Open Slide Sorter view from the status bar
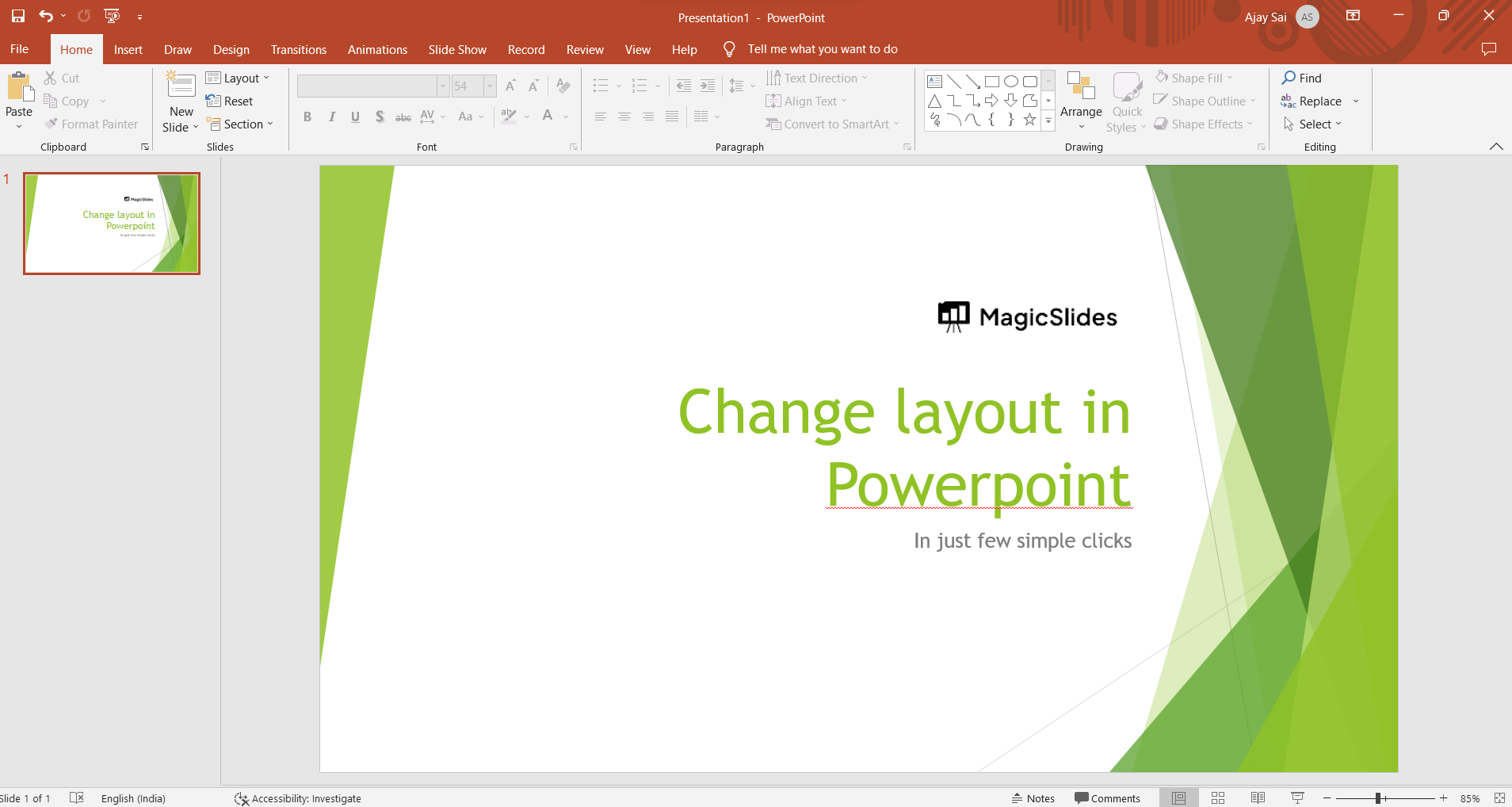Image resolution: width=1512 pixels, height=807 pixels. pos(1218,798)
